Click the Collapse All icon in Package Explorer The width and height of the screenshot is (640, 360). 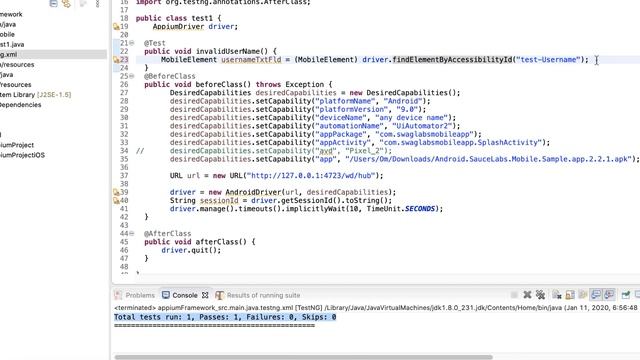point(53,4)
